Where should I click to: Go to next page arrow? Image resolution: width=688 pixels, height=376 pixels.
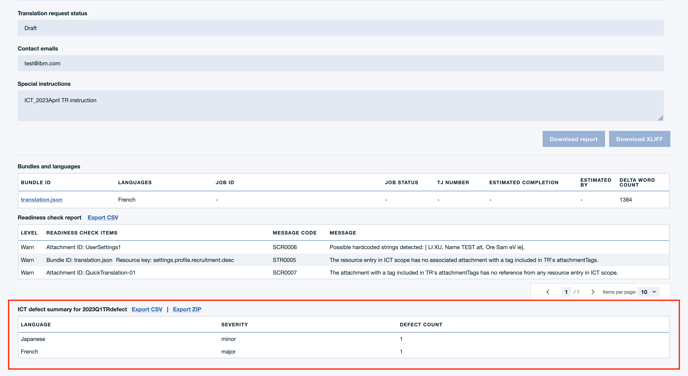(x=593, y=292)
